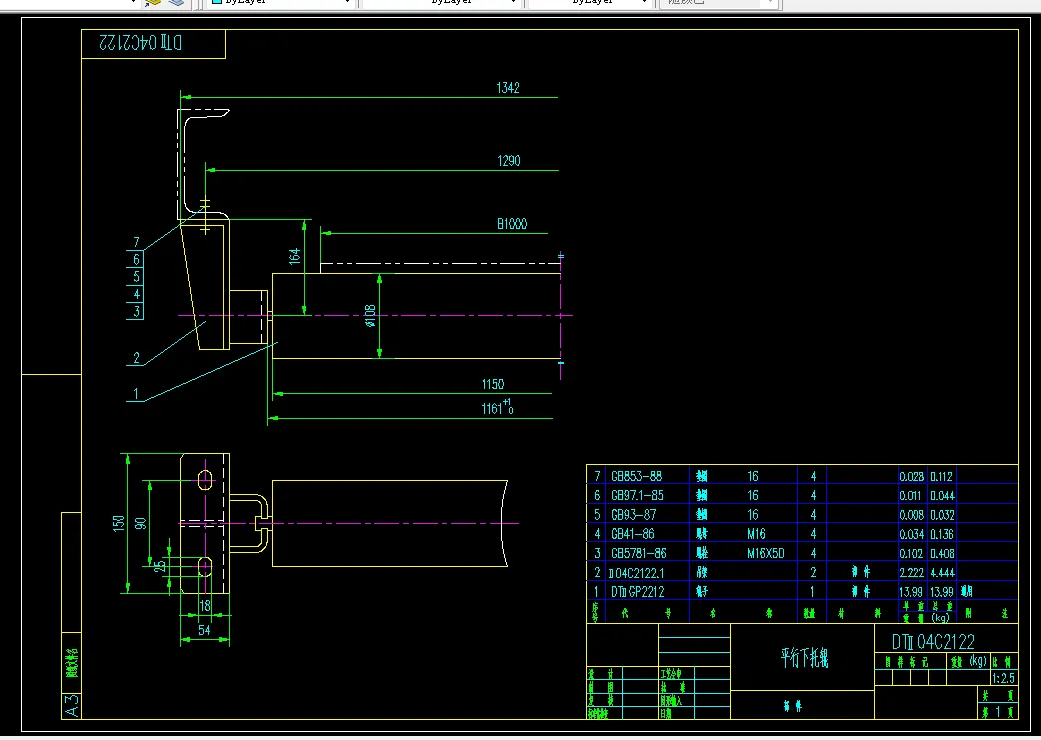Image resolution: width=1041 pixels, height=740 pixels.
Task: Select unit weight 2.222 in the table
Action: pos(912,573)
